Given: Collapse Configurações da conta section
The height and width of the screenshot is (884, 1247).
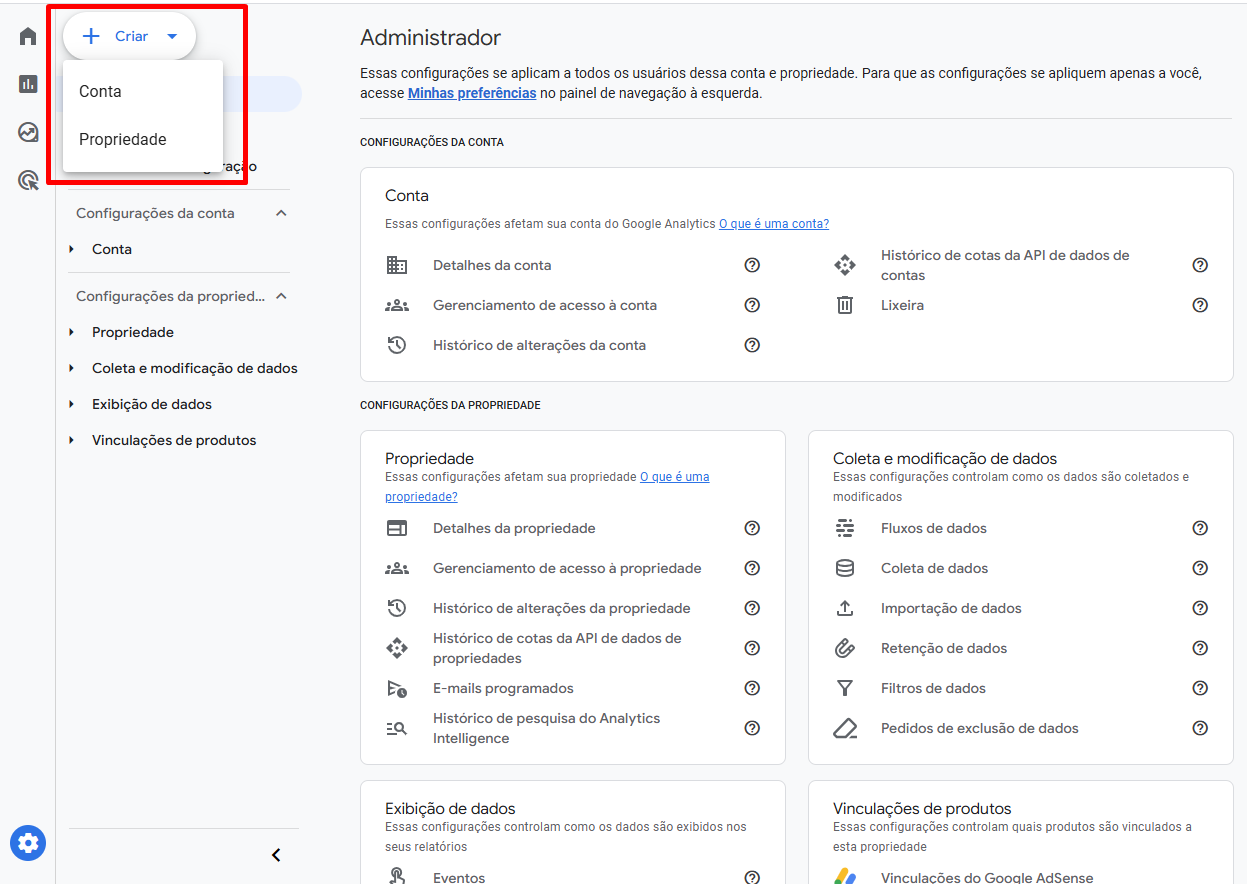Looking at the screenshot, I should 281,213.
